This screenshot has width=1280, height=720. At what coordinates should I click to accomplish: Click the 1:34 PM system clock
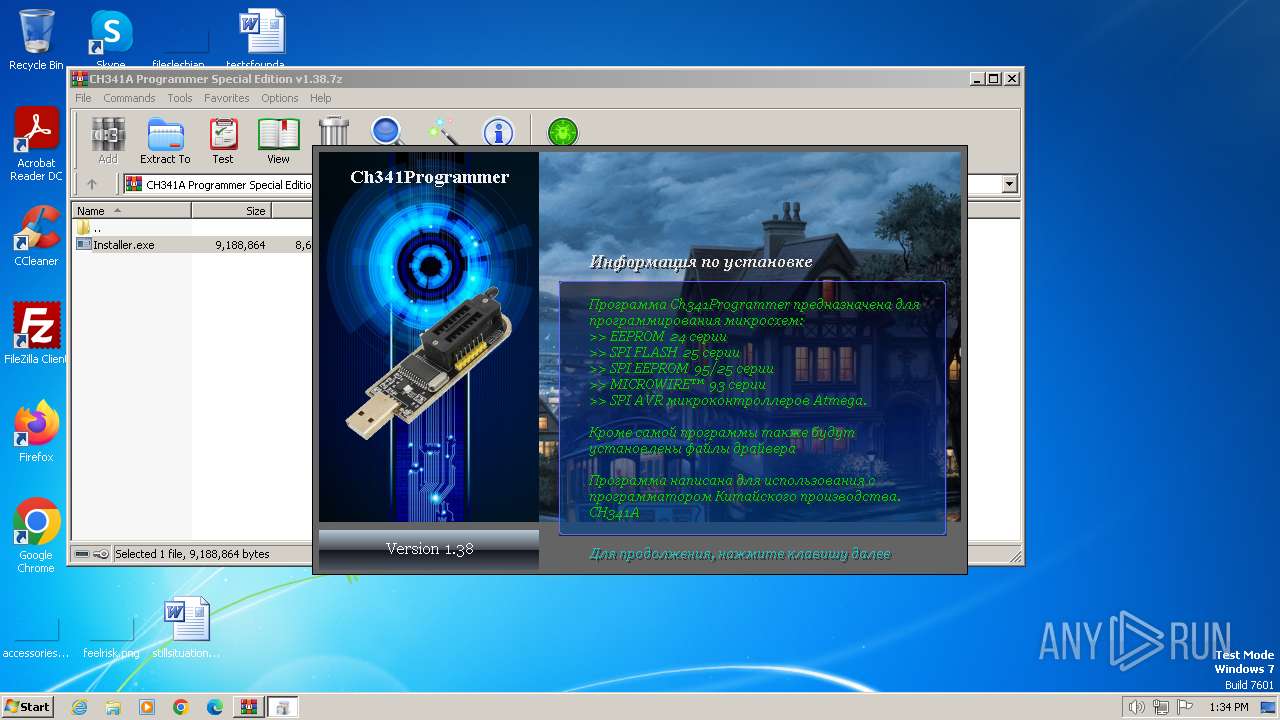1228,707
